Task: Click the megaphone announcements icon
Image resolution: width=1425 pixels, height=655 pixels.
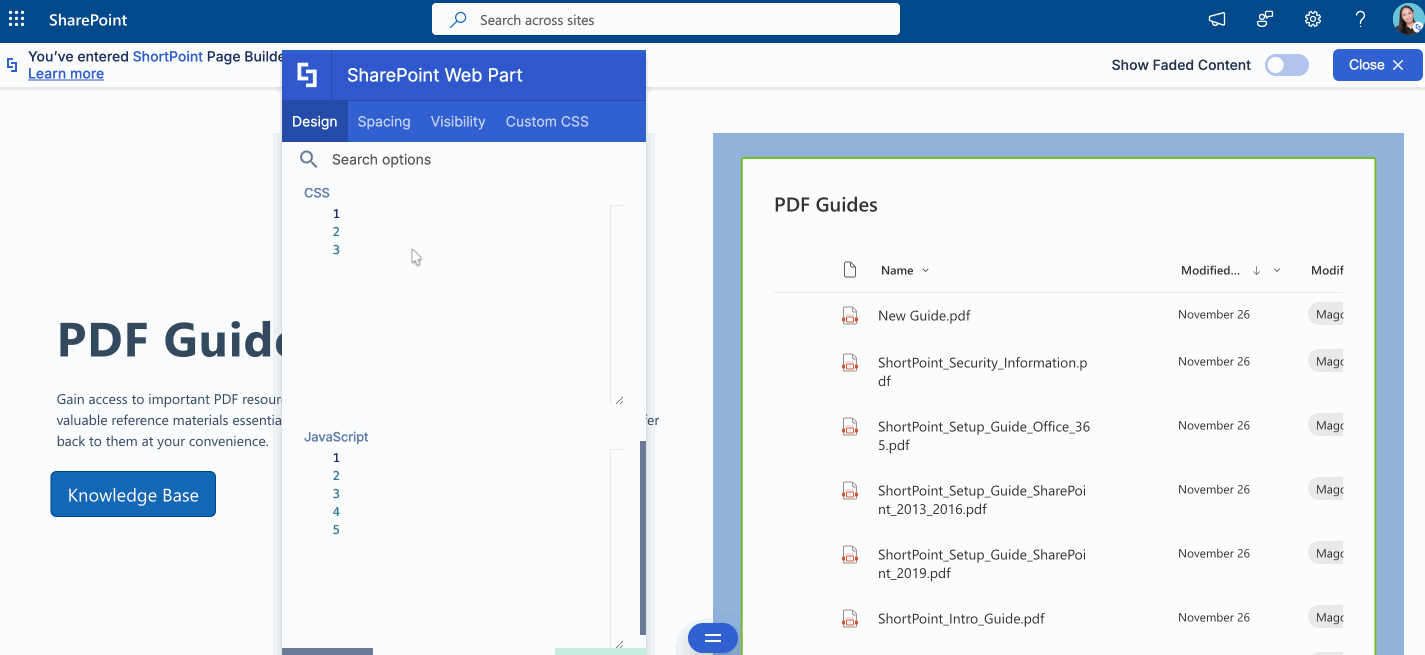Action: [x=1217, y=19]
